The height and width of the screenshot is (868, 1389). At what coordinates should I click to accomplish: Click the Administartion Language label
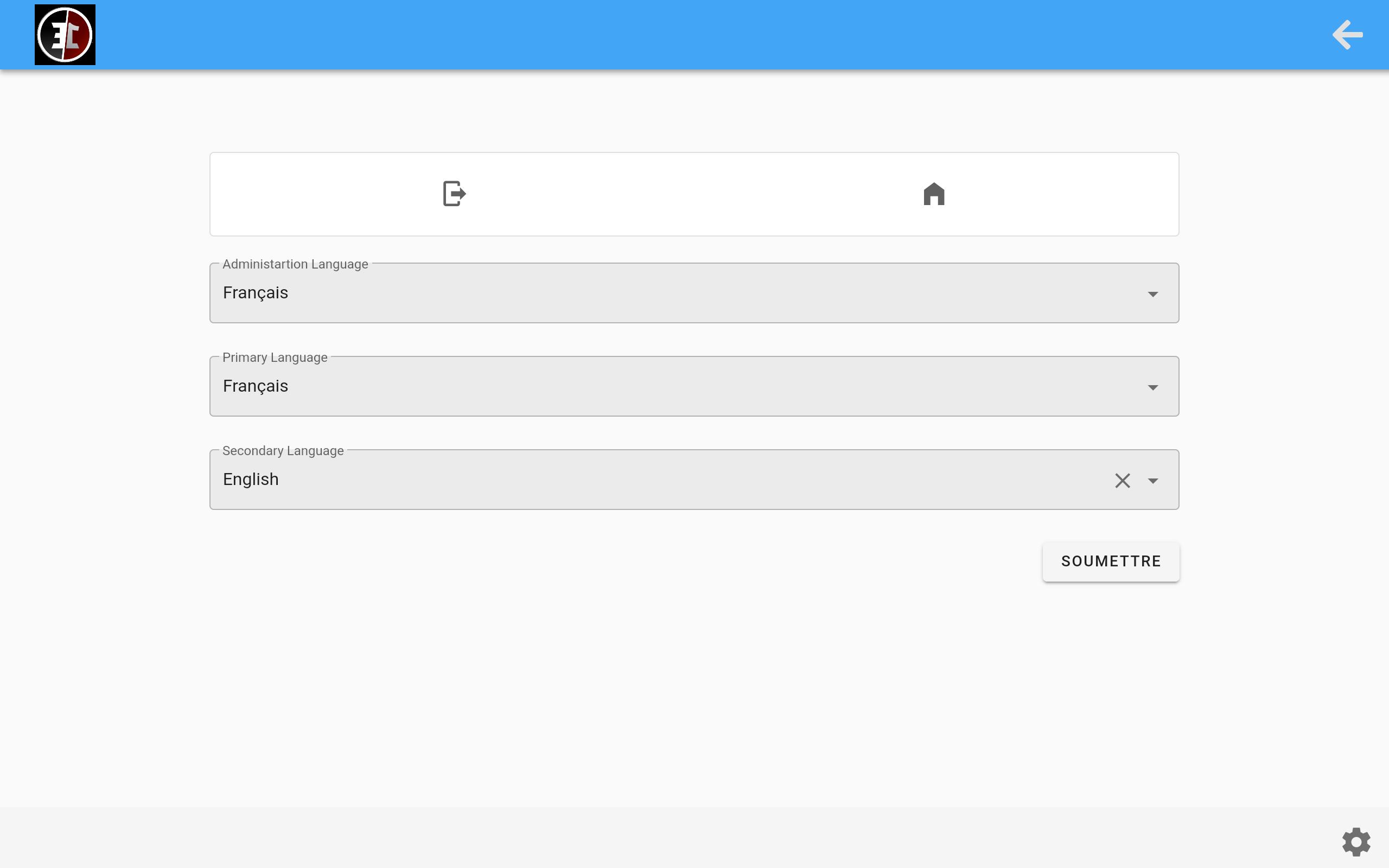(x=295, y=264)
